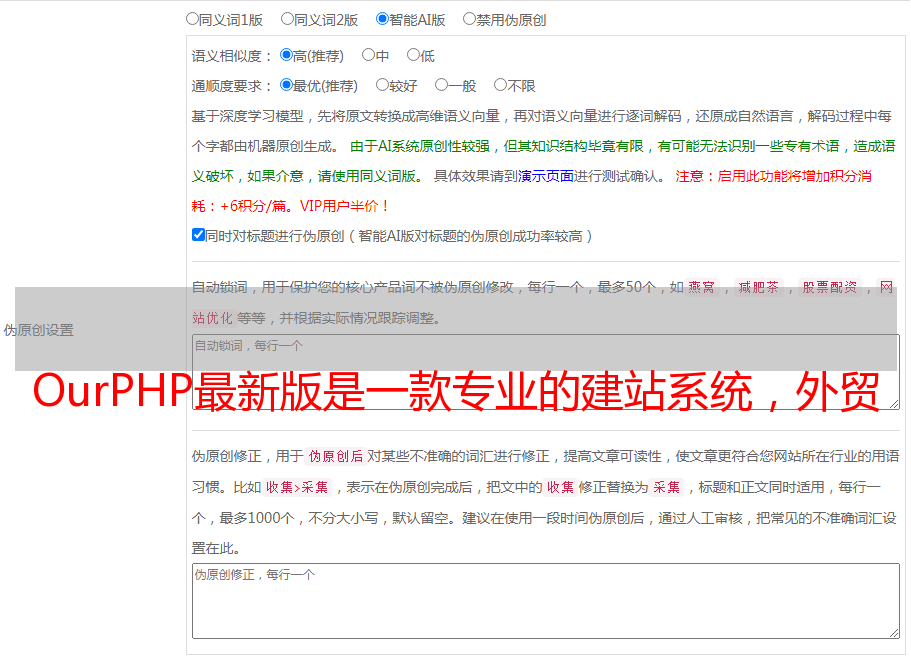The width and height of the screenshot is (911, 658).
Task: Set 语义相似度 to 高(推荐)
Action: (286, 55)
